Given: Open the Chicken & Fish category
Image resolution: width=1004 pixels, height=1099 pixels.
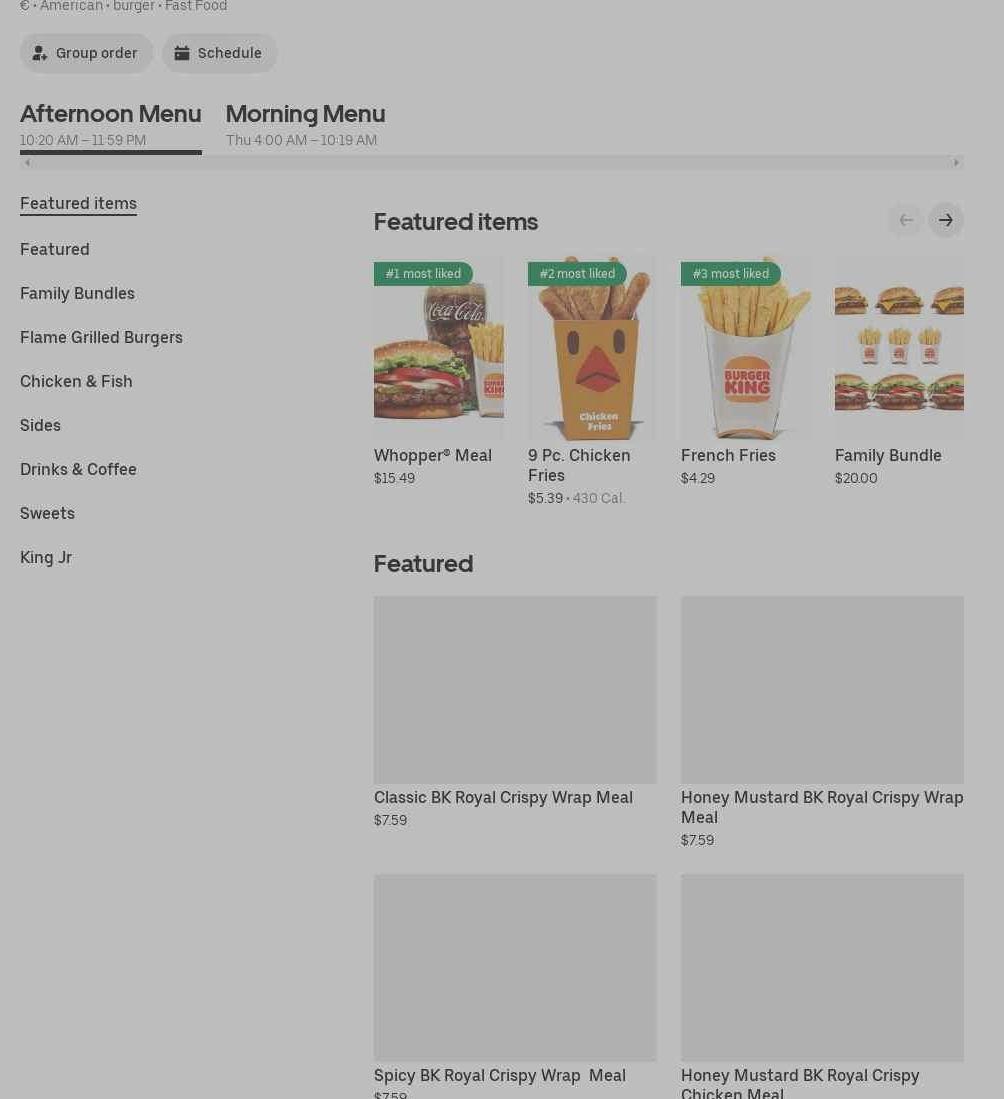Looking at the screenshot, I should [76, 381].
